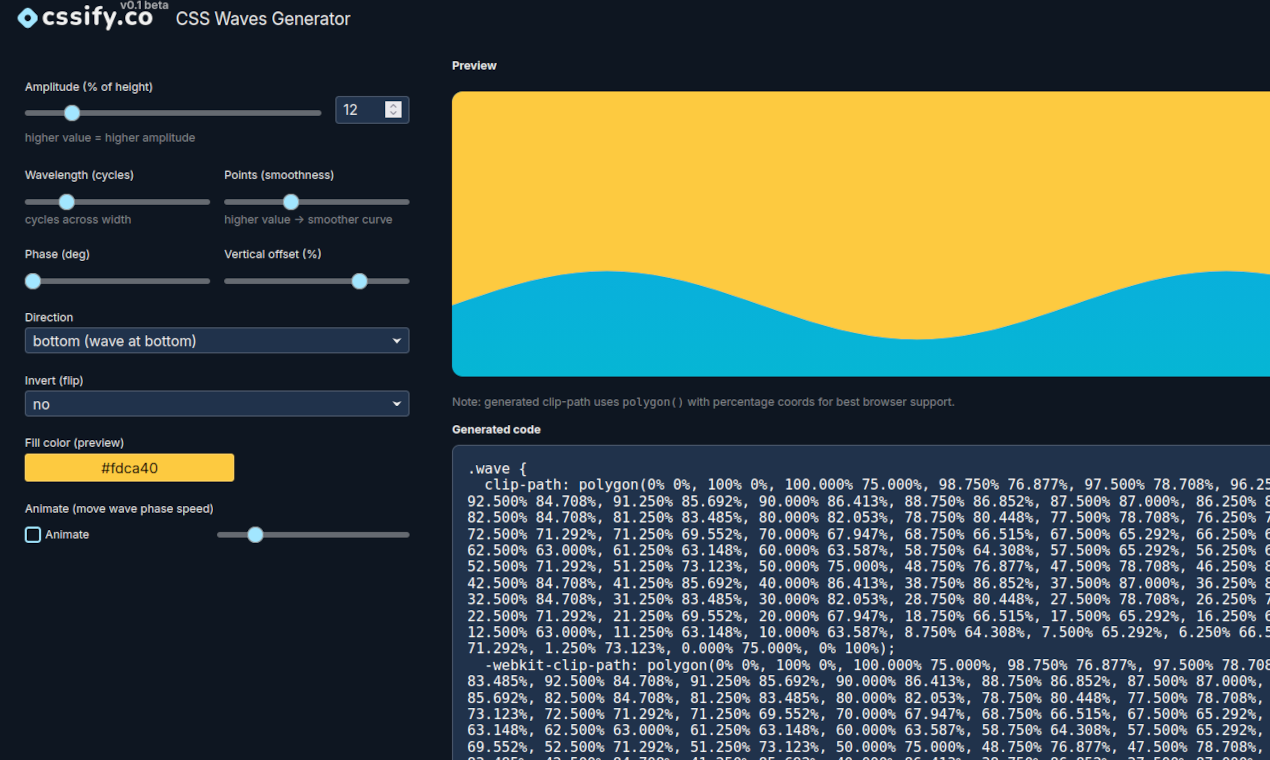Decrease amplitude with the down stepper arrow
Viewport: 1270px width, 760px height.
393,114
